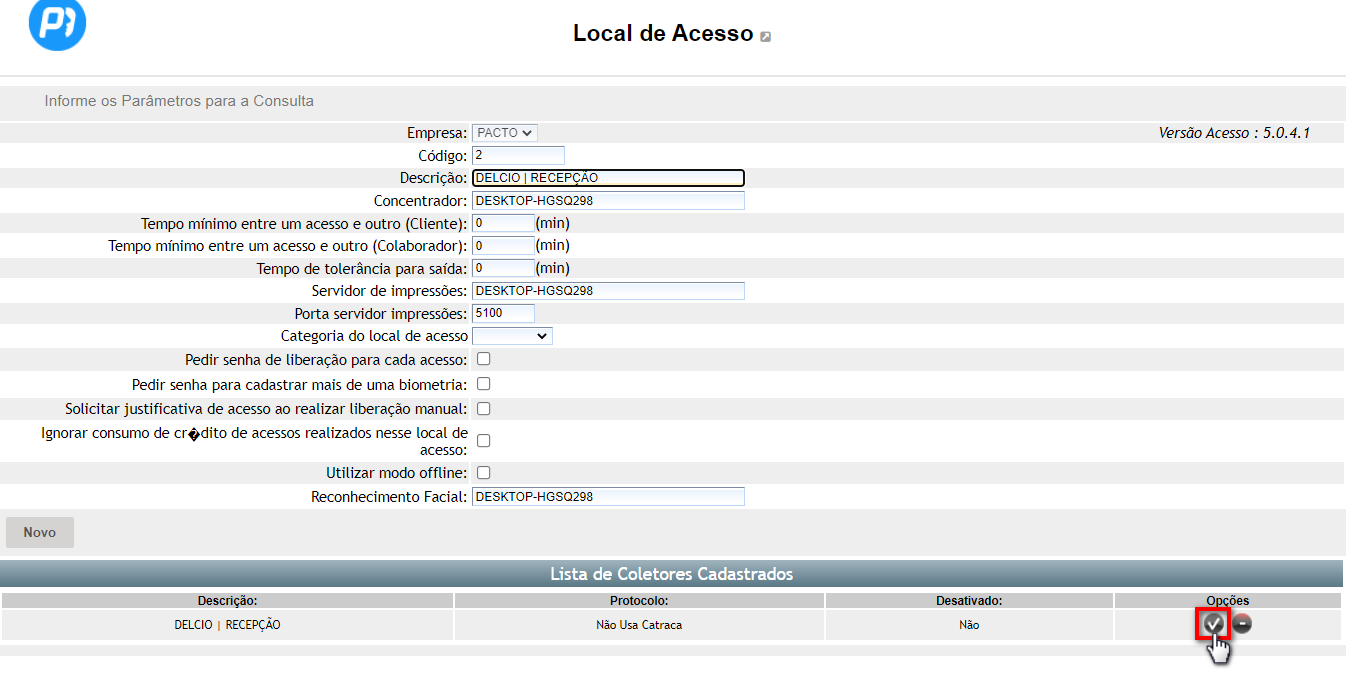Focus the Descrição text field
1346x676 pixels.
pos(608,178)
